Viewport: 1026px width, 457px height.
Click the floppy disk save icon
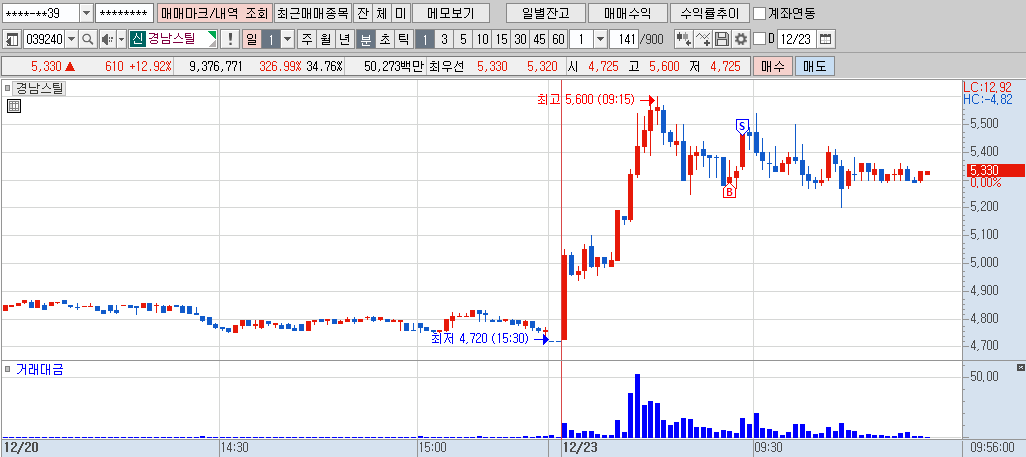[x=722, y=39]
